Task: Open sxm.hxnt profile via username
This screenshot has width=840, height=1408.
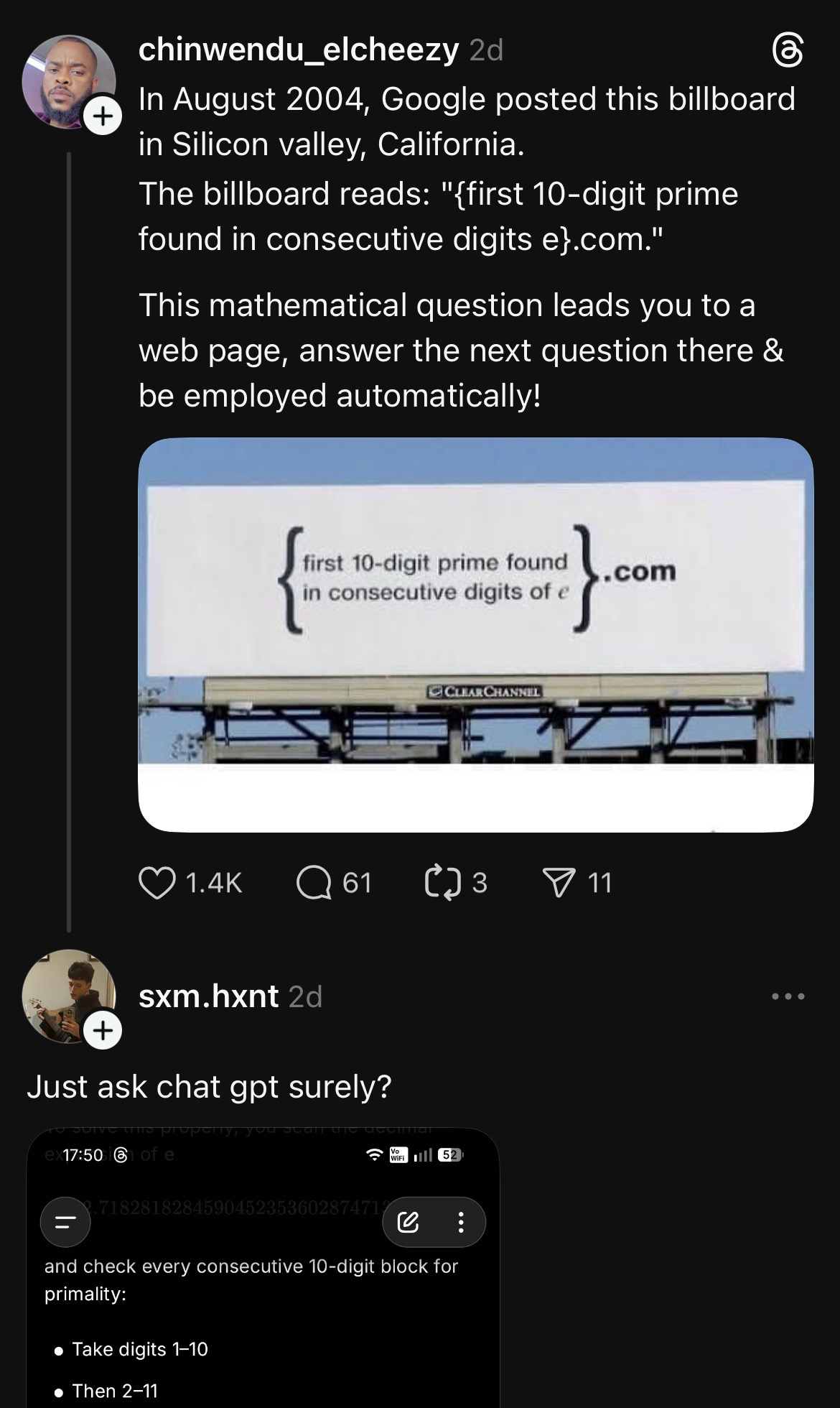Action: click(x=208, y=996)
